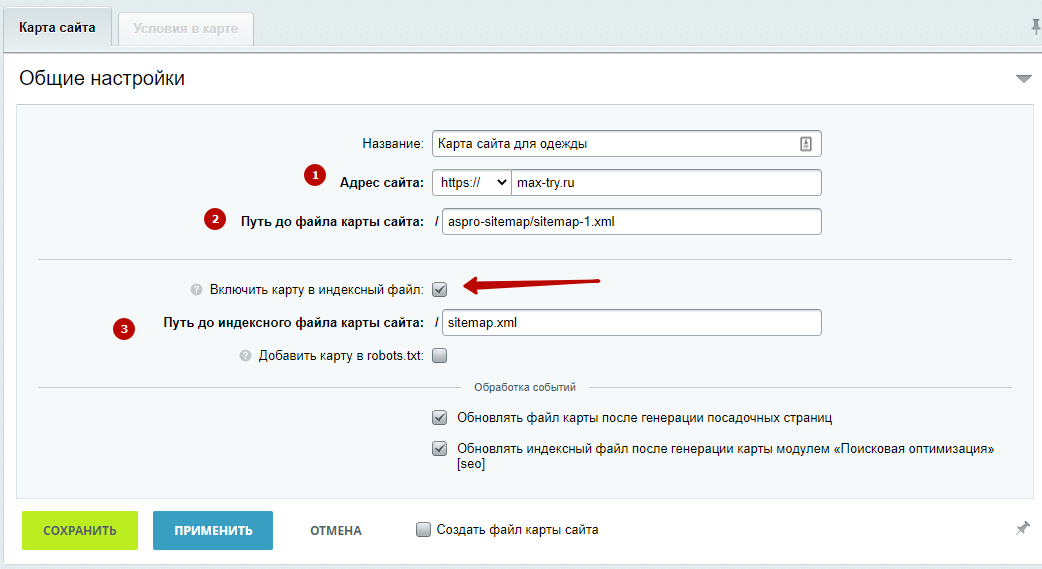Click help icon next to Включить карту в индексный файл

coord(197,290)
